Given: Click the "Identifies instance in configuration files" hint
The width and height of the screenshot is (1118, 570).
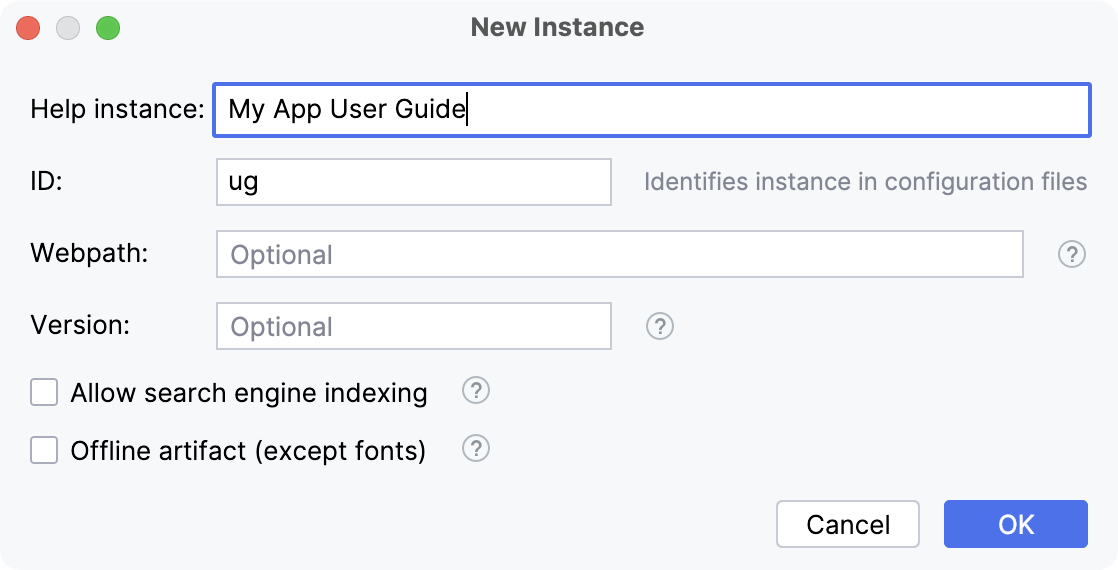Looking at the screenshot, I should [x=865, y=182].
